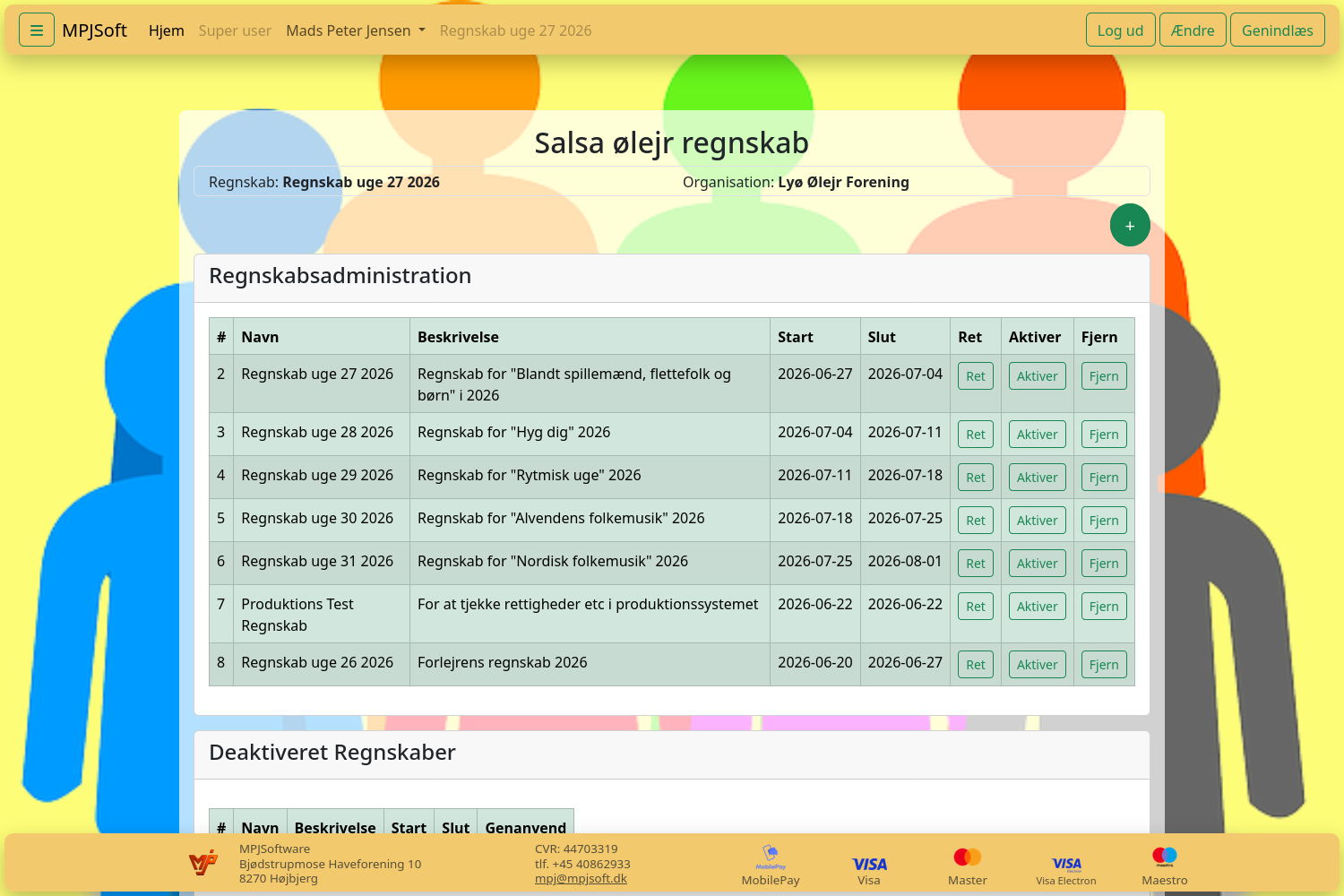Open the hamburger sidebar menu
Image resolution: width=1344 pixels, height=896 pixels.
point(37,30)
